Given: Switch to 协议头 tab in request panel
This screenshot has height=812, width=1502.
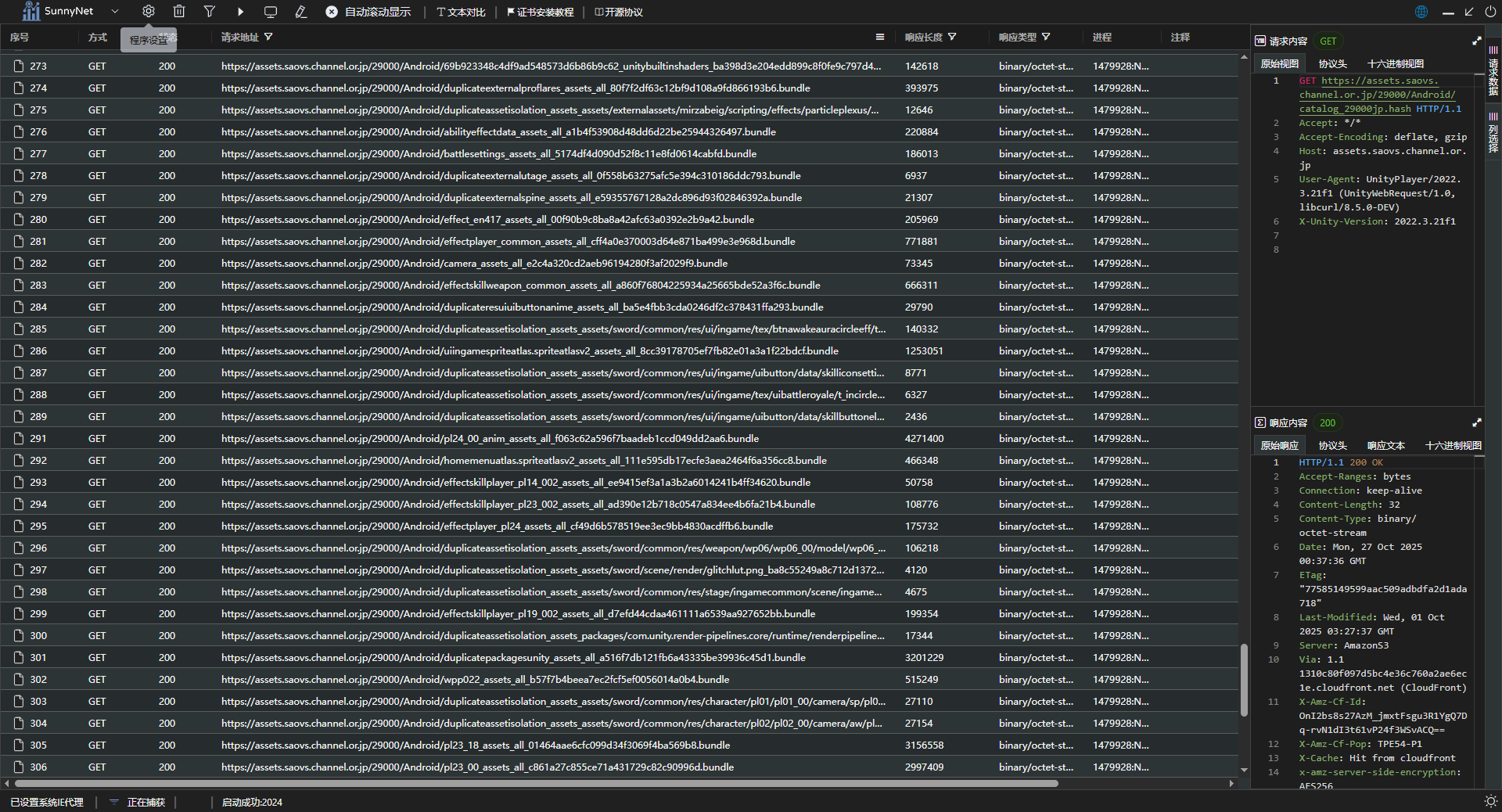Looking at the screenshot, I should point(1332,64).
